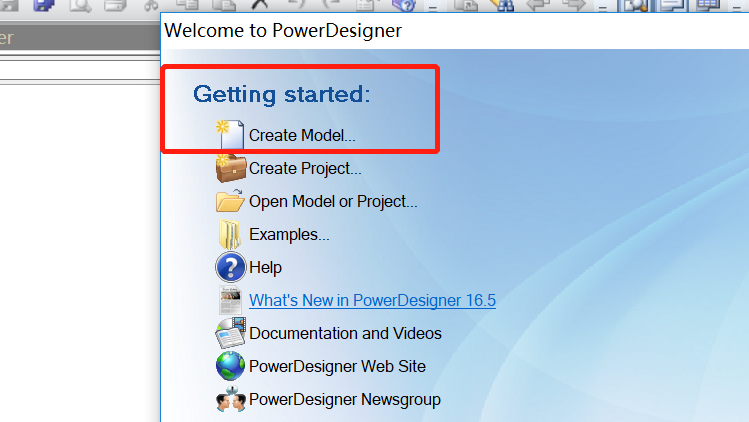Click the blue question-mark Help icon

point(231,267)
